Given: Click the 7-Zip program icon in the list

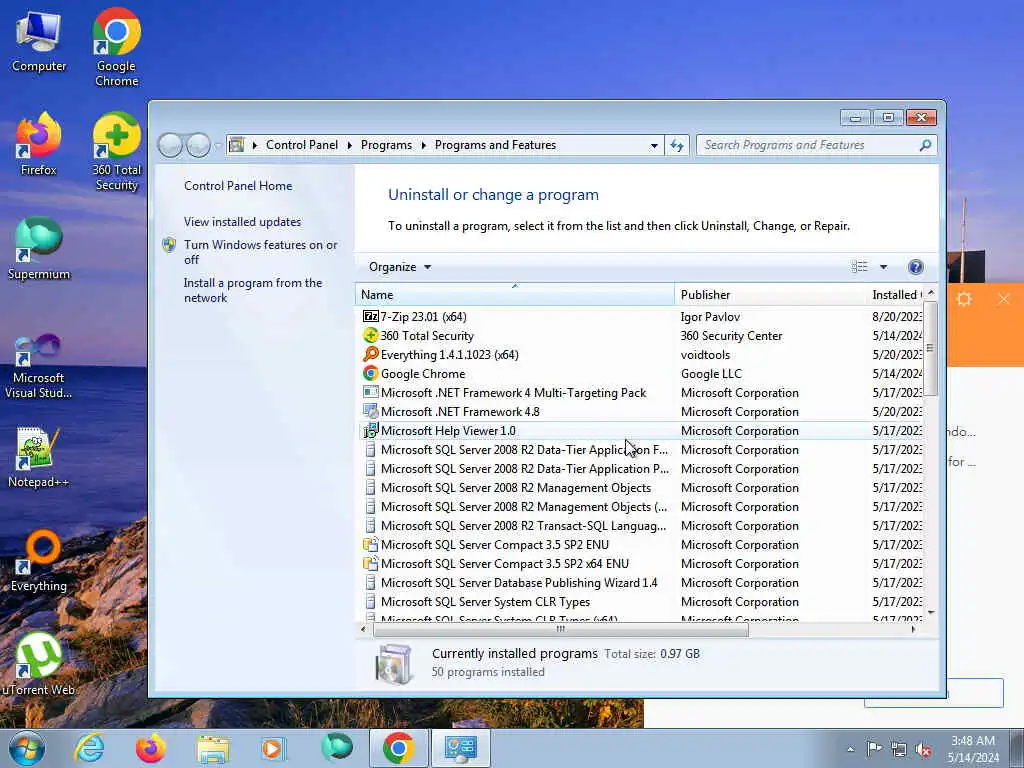Looking at the screenshot, I should coord(370,317).
